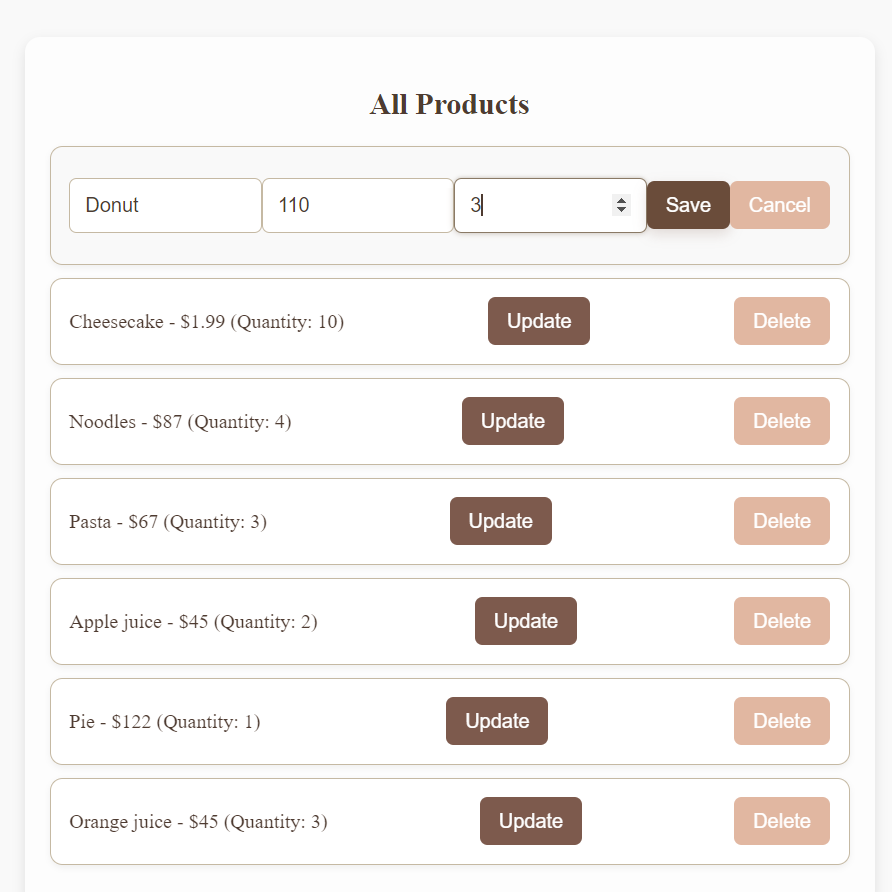Update the Pasta product
Image resolution: width=892 pixels, height=892 pixels.
(x=500, y=521)
